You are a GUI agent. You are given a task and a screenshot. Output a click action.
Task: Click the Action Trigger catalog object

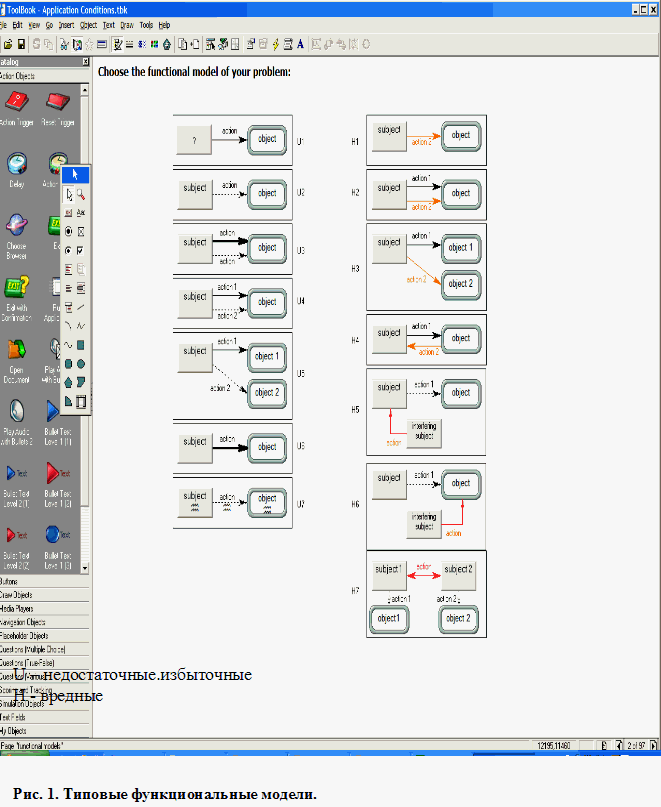click(x=16, y=108)
